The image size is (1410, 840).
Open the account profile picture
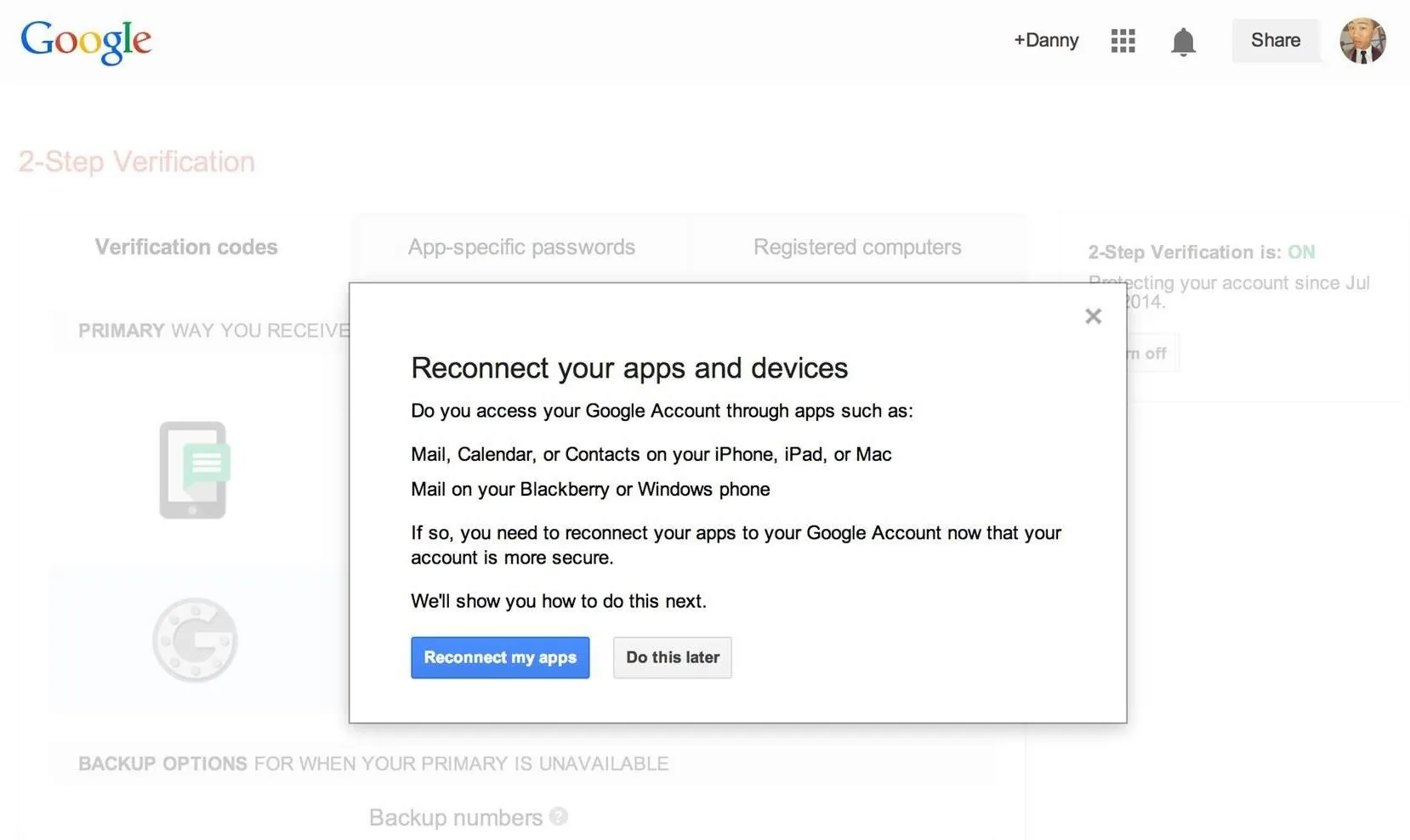click(1362, 41)
